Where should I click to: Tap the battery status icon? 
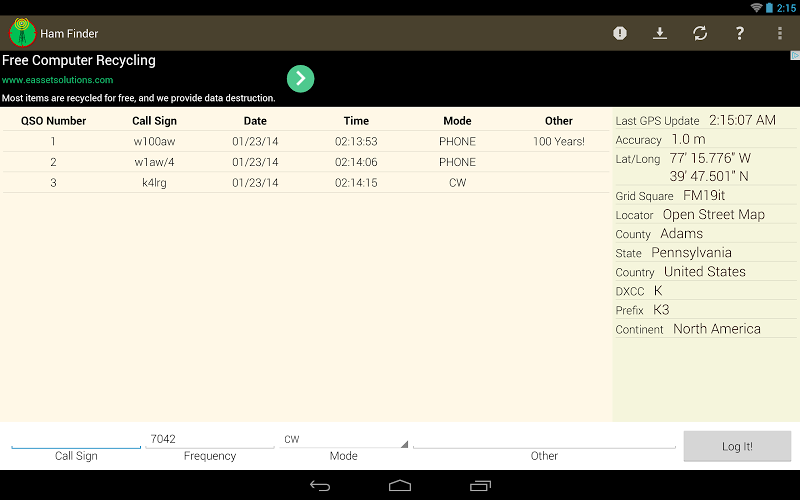(769, 8)
